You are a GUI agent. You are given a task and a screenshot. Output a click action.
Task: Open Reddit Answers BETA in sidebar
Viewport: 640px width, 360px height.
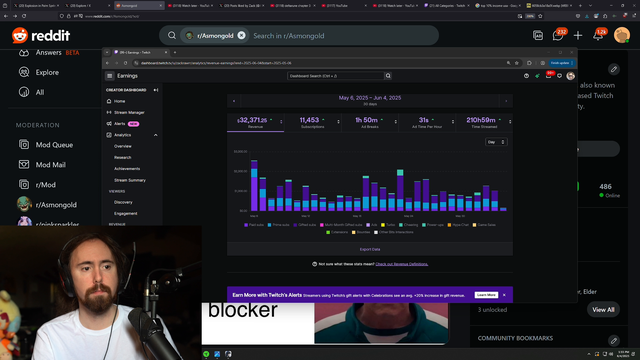click(x=49, y=53)
